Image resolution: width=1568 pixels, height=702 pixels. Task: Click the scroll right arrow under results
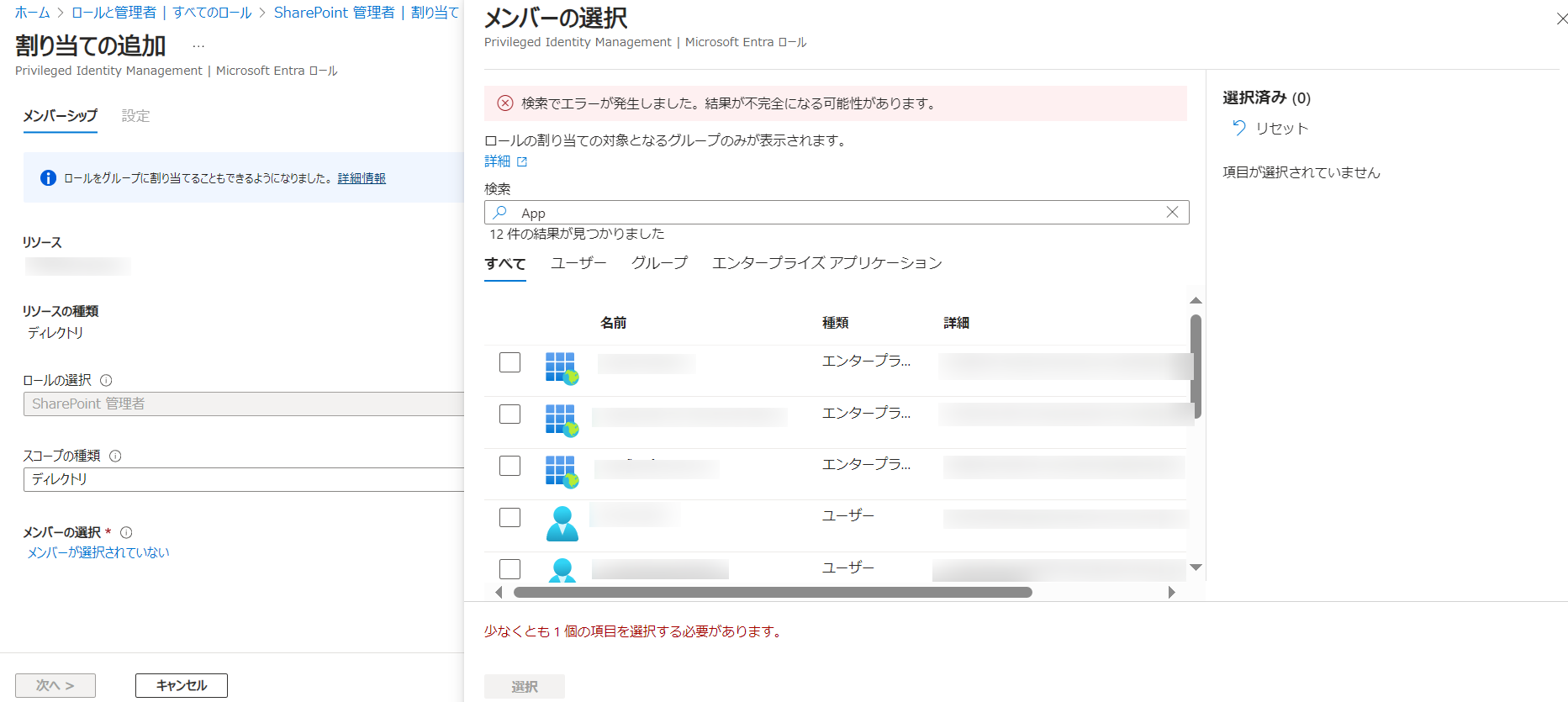[x=1172, y=593]
